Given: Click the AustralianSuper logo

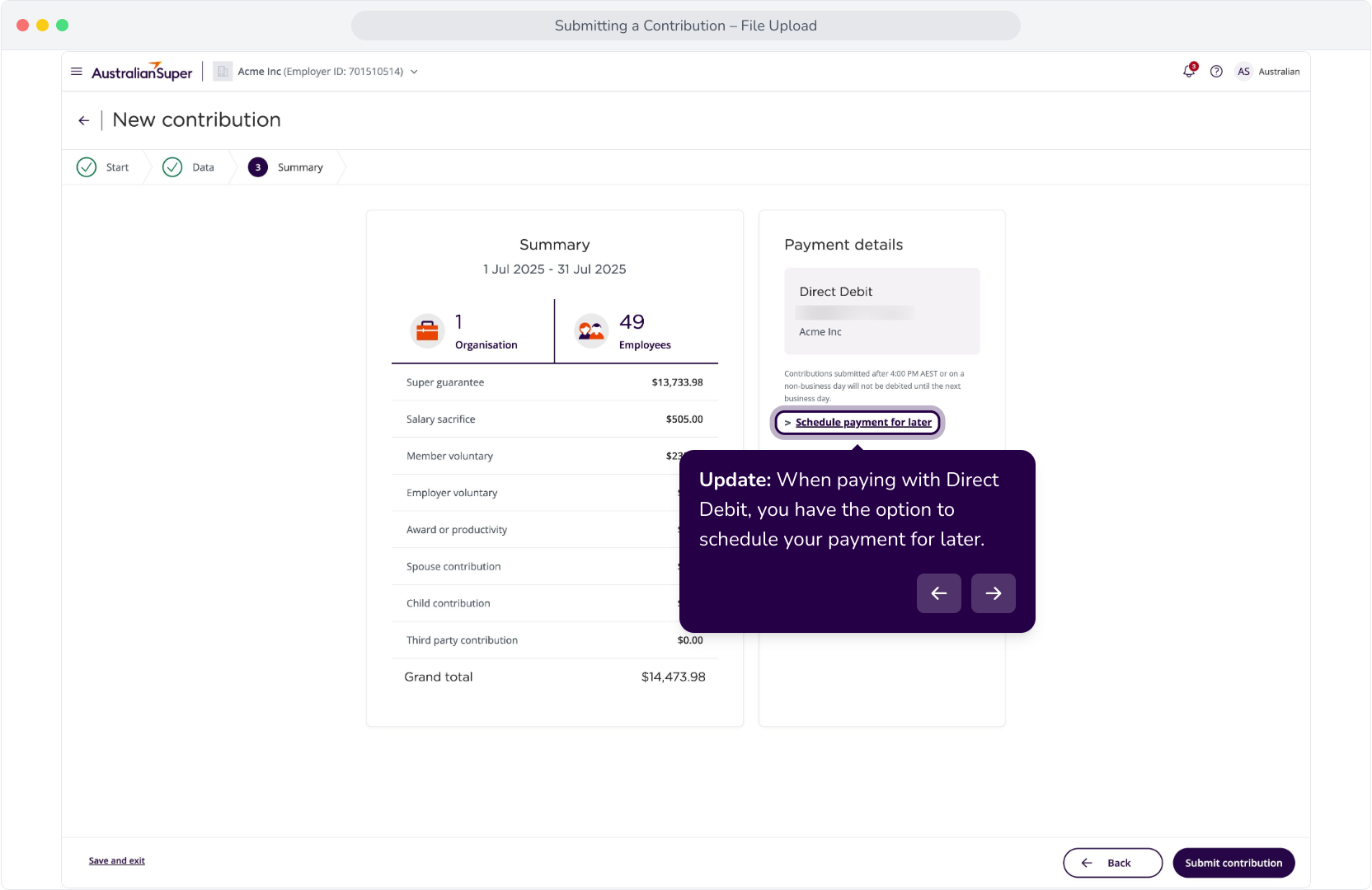Looking at the screenshot, I should [142, 72].
